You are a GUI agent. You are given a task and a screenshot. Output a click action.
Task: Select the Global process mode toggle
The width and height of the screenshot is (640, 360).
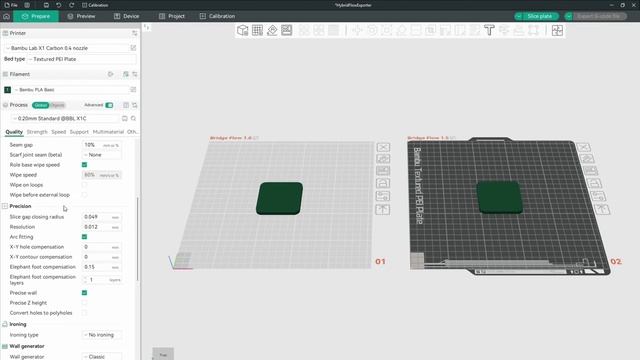[40, 105]
